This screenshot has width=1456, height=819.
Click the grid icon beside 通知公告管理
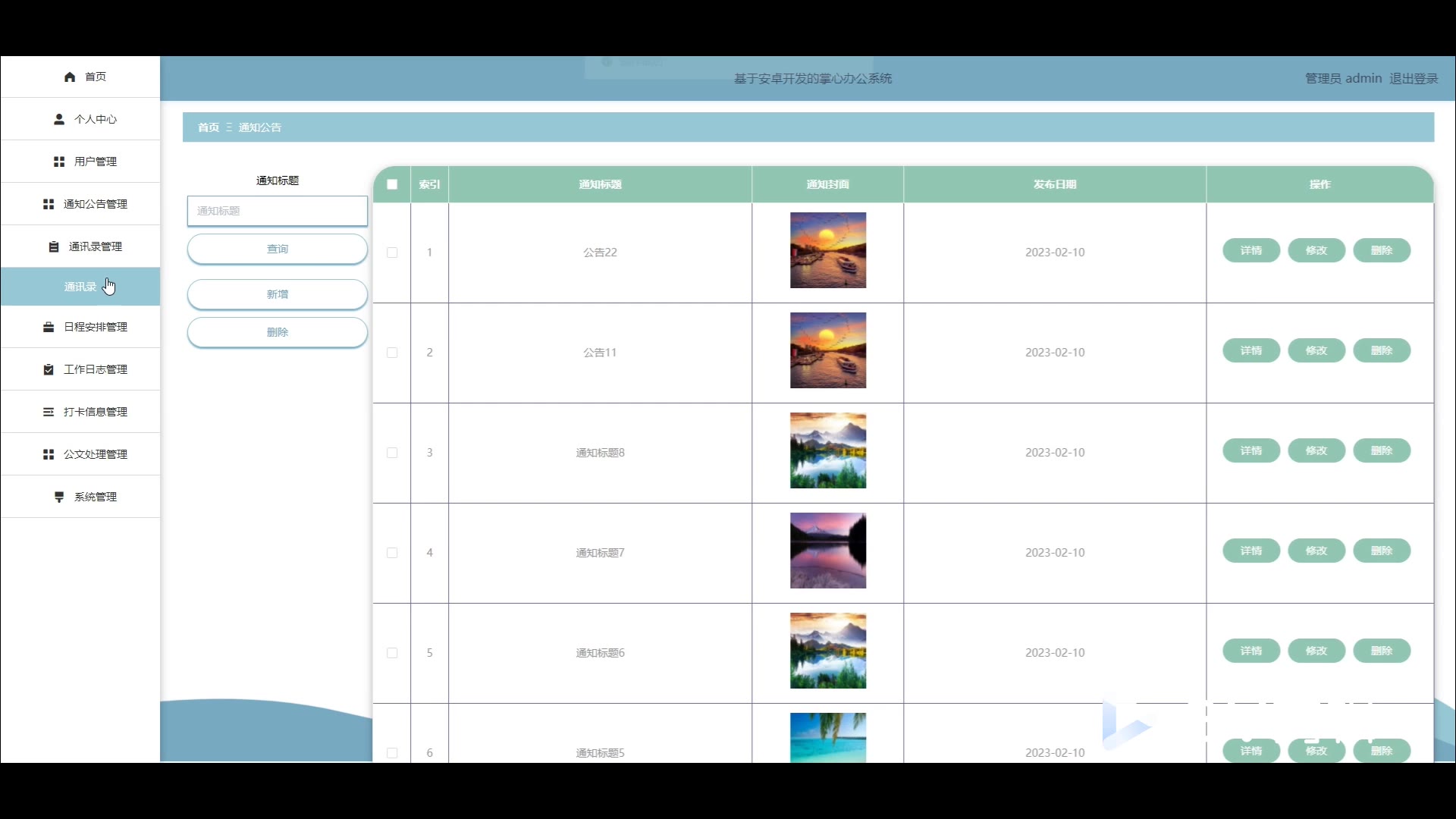coord(49,204)
